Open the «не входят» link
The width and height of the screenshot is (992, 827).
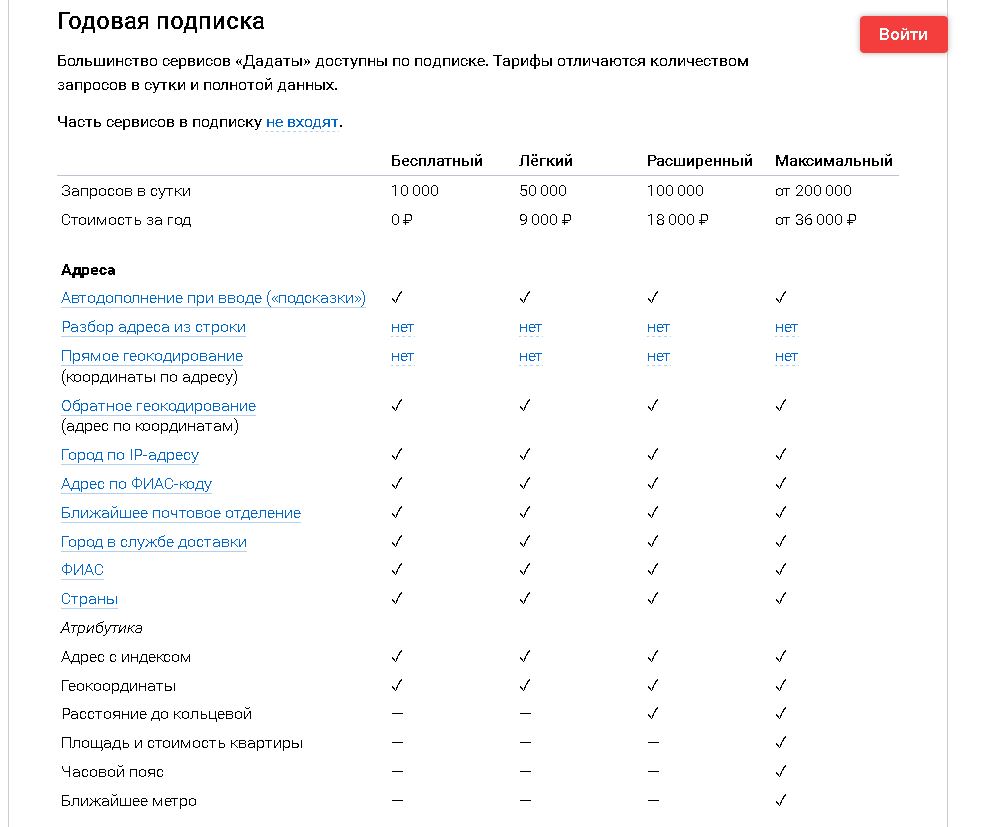(301, 122)
